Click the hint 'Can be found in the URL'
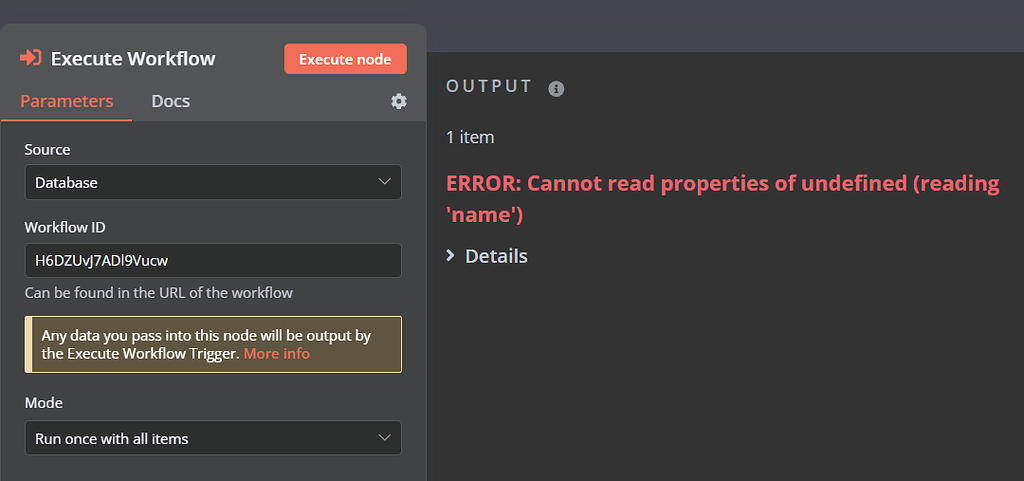This screenshot has height=481, width=1024. click(x=159, y=292)
